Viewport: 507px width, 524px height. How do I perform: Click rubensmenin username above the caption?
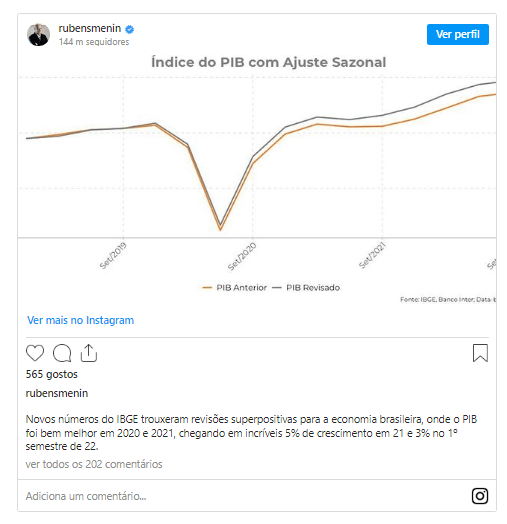pyautogui.click(x=57, y=393)
